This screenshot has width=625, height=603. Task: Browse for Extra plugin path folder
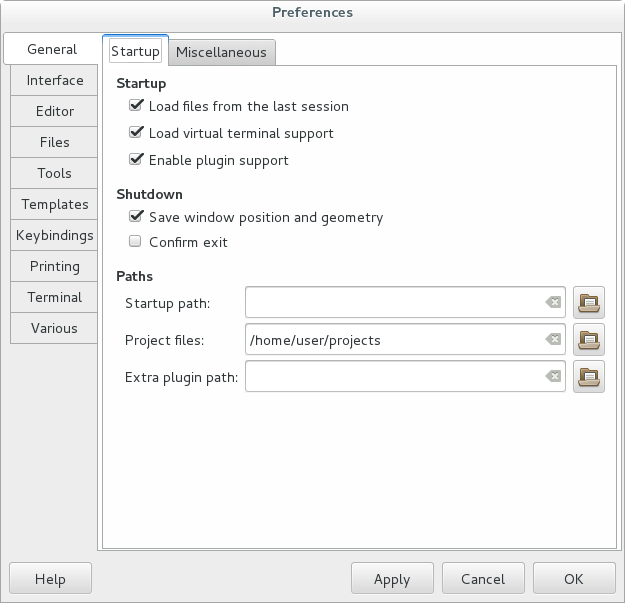pos(589,377)
